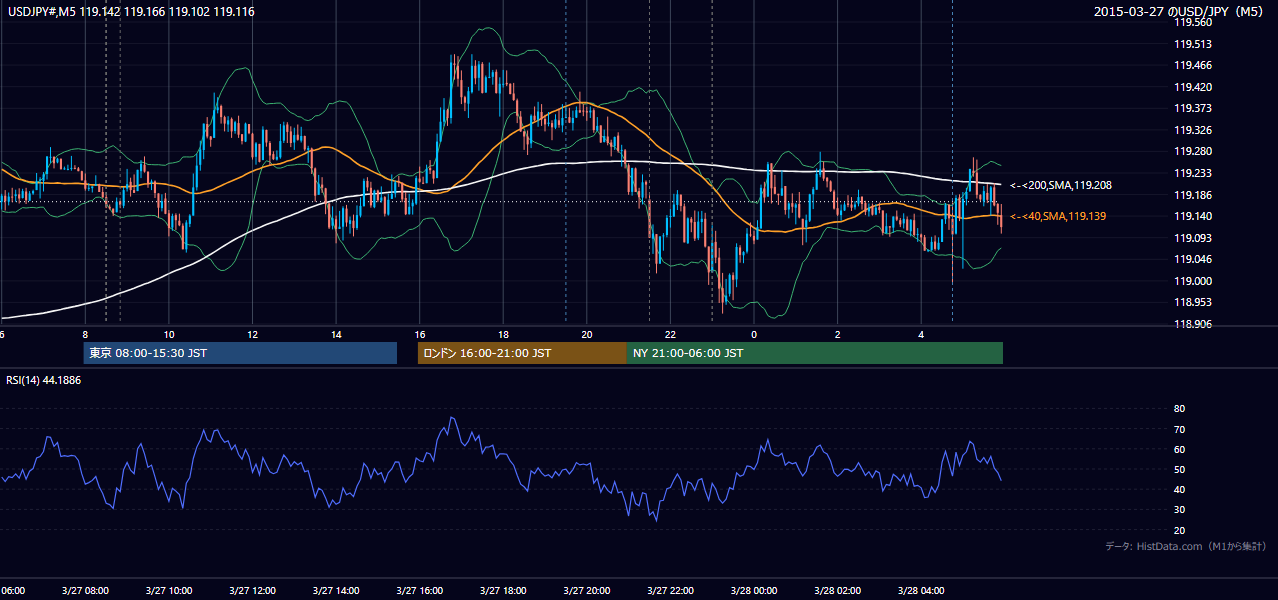1278x600 pixels.
Task: Click RSI scale value 80
Action: pos(1179,409)
